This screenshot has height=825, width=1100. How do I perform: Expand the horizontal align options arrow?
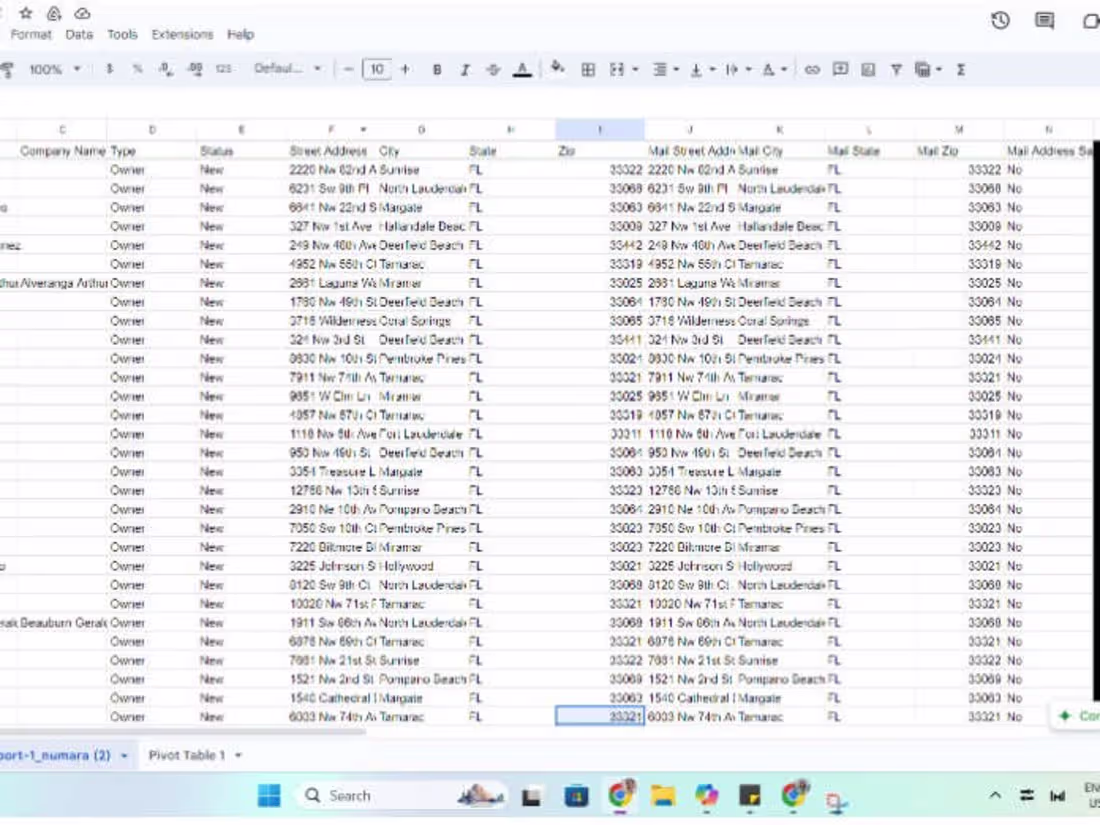676,69
